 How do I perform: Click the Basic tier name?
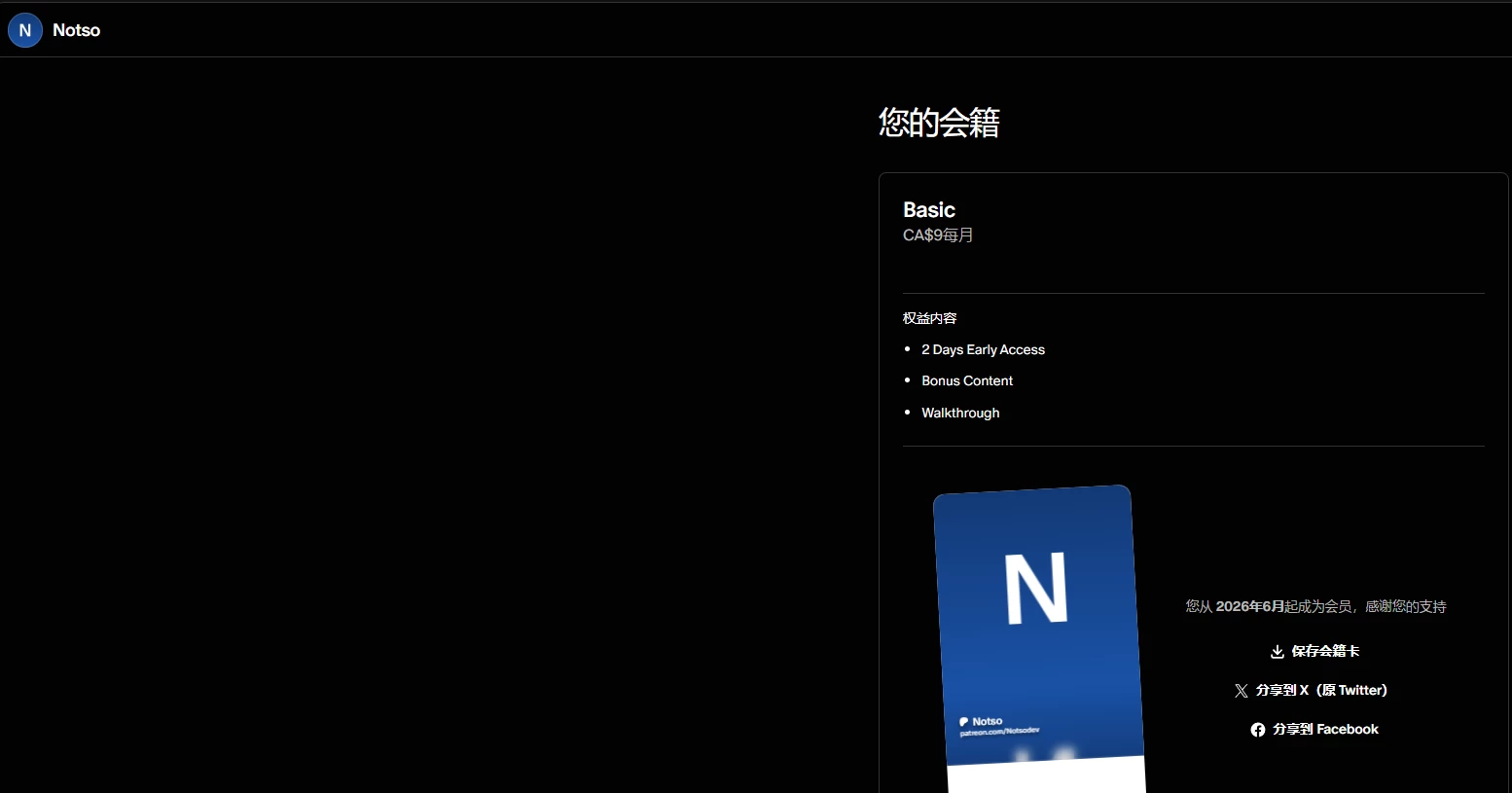929,210
